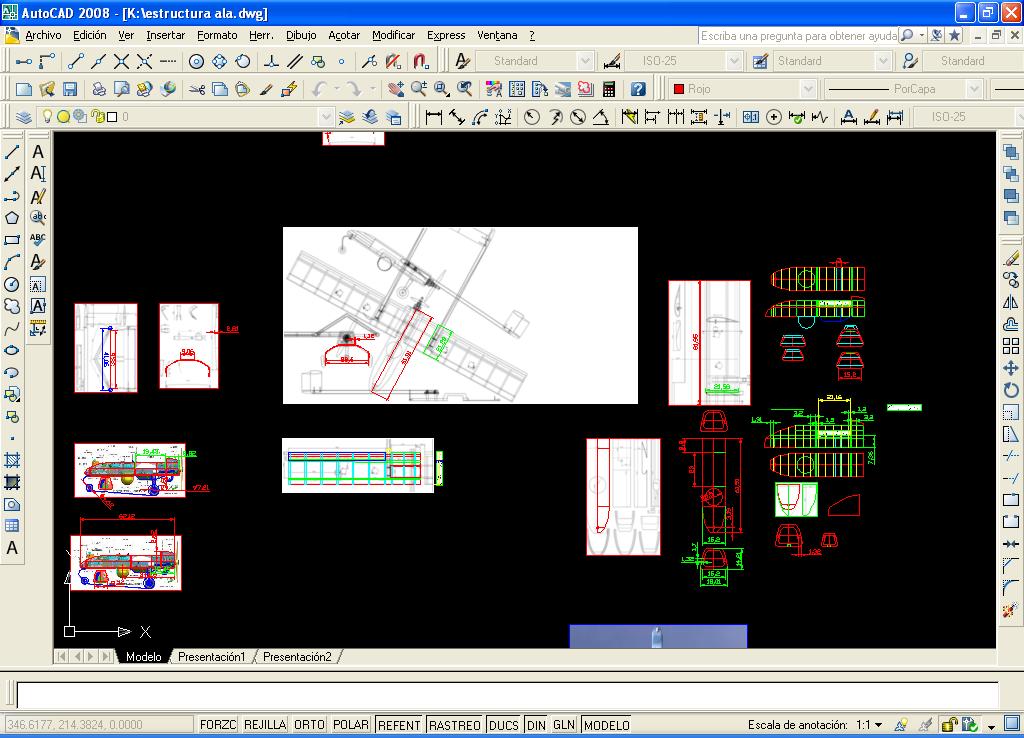
Task: Toggle REJILLA grid display
Action: click(x=265, y=725)
